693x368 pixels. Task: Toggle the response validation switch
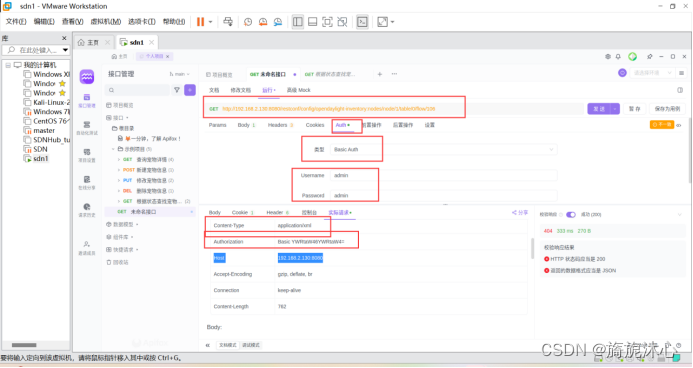pos(571,215)
